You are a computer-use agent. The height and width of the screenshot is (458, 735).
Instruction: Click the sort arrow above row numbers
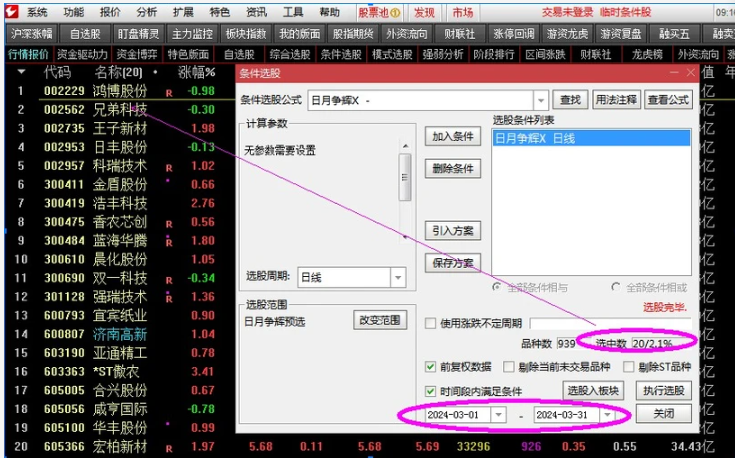21,72
